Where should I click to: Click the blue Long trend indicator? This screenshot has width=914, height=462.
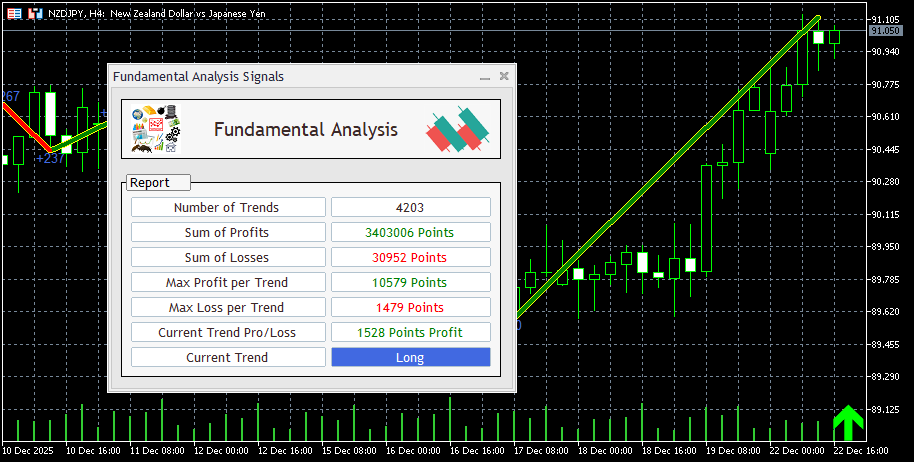click(410, 358)
